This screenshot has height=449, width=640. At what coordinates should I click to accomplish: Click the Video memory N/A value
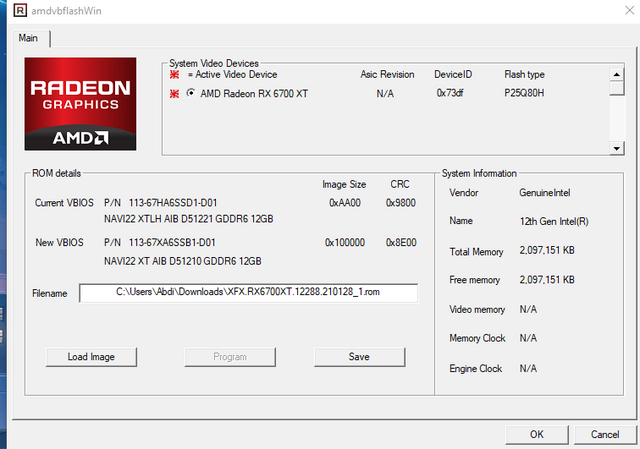pyautogui.click(x=528, y=309)
